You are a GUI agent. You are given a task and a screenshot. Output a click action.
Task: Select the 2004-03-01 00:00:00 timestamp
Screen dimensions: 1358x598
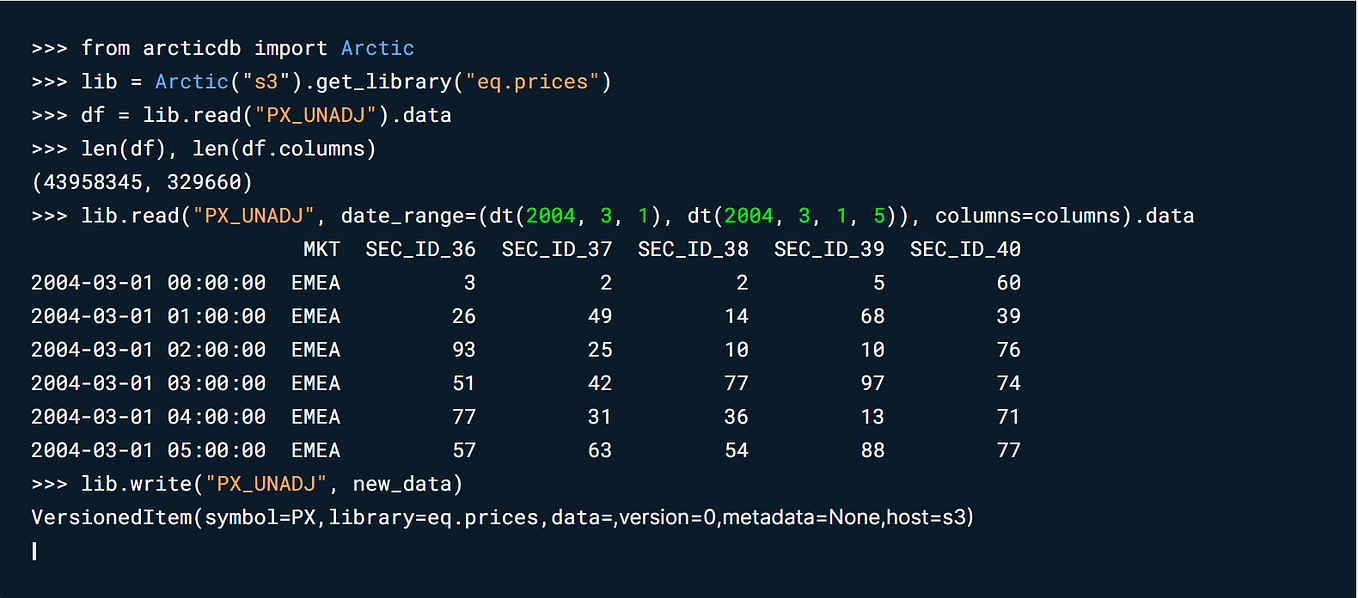pos(148,282)
